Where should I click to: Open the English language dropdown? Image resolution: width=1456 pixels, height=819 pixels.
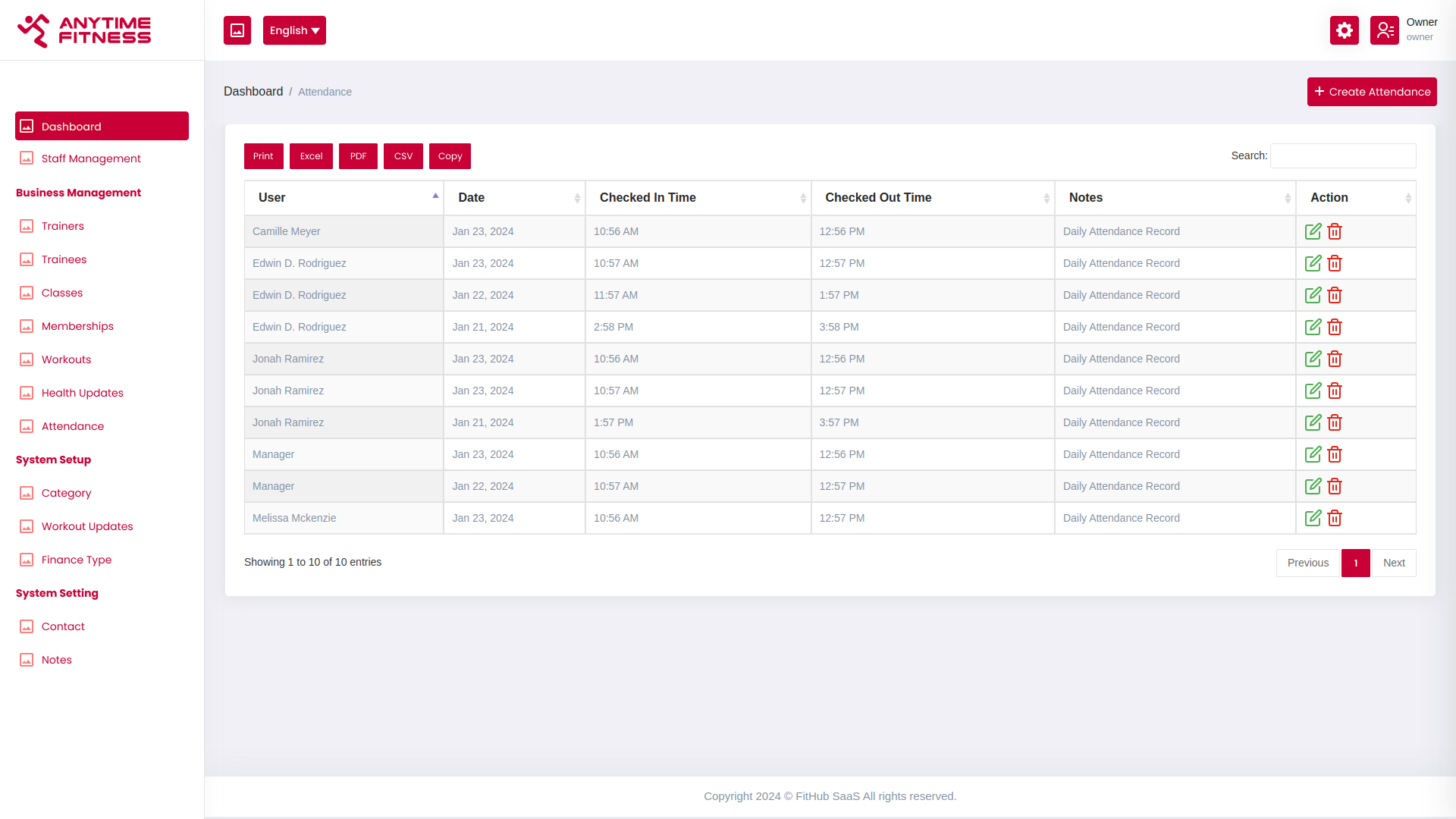(294, 30)
